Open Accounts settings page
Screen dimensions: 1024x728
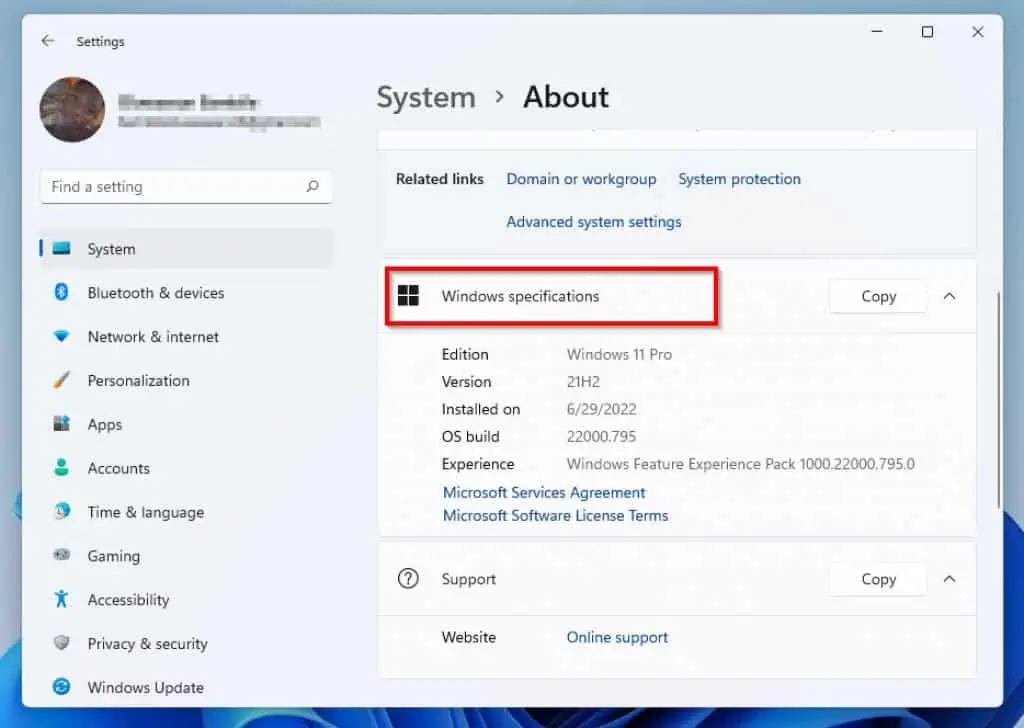pos(186,468)
